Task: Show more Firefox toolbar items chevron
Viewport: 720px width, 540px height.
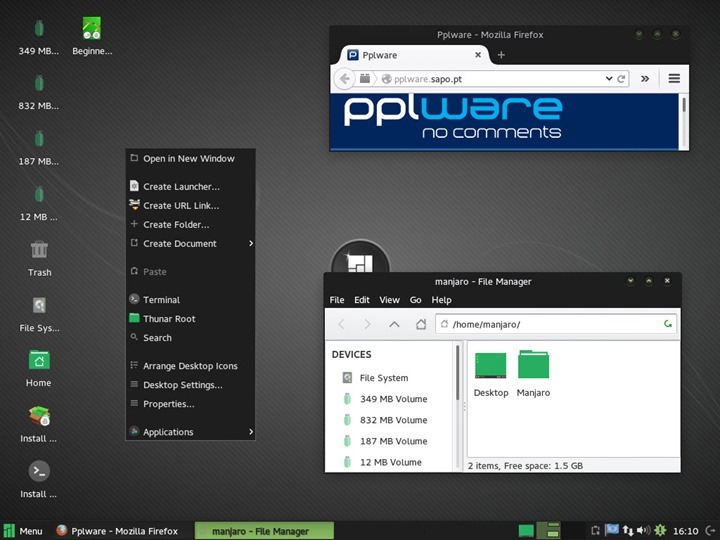Action: click(x=645, y=79)
